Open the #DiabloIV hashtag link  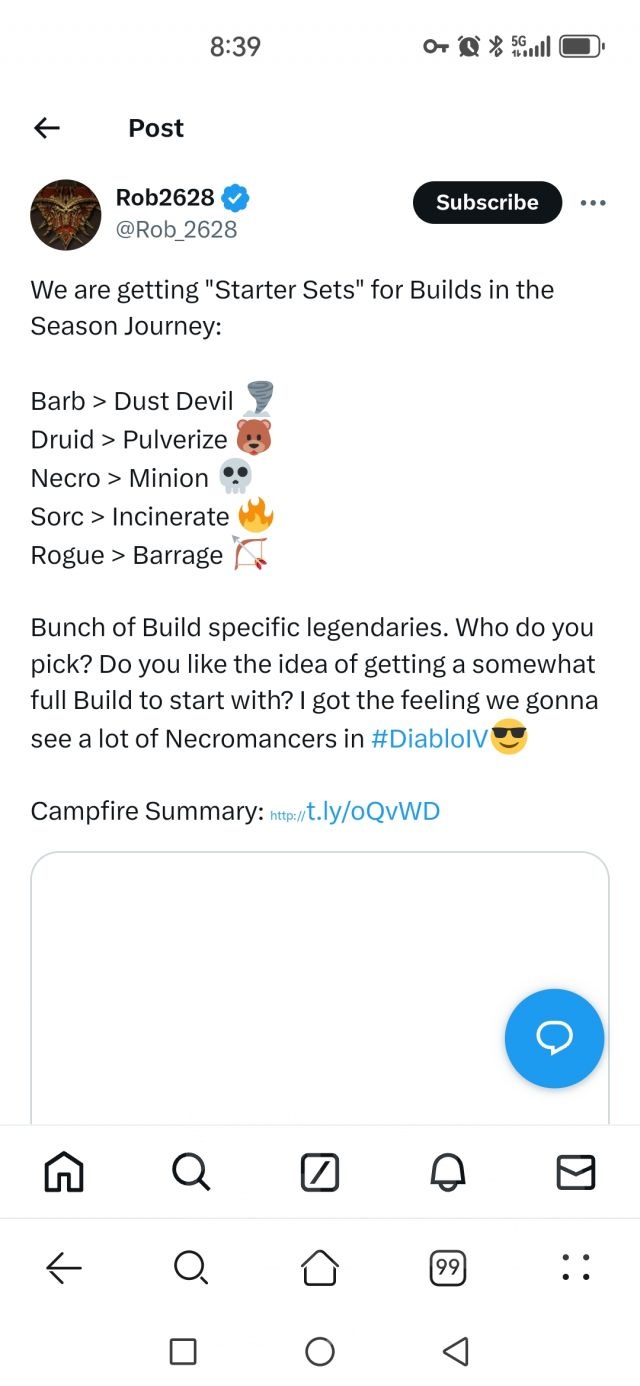pyautogui.click(x=429, y=739)
